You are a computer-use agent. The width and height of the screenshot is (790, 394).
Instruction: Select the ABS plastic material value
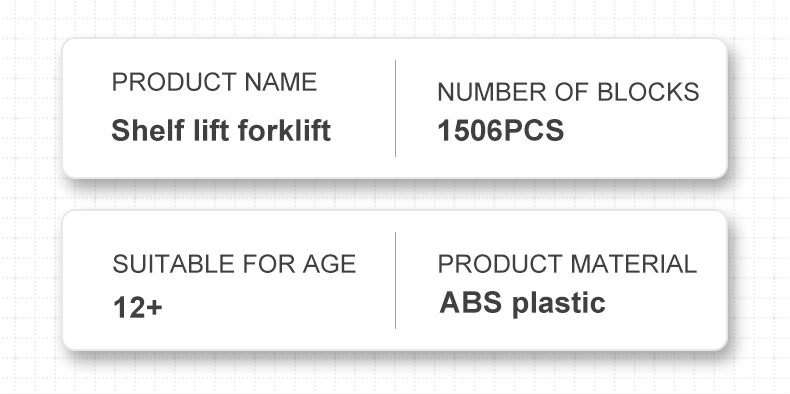click(522, 304)
